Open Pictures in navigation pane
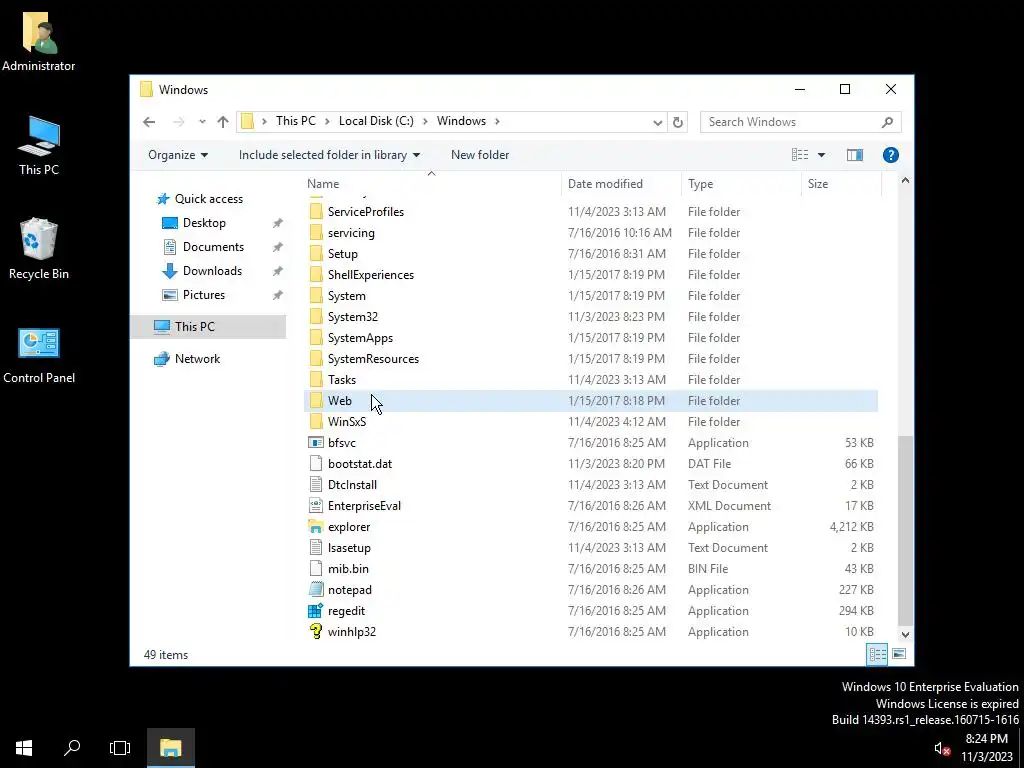Image resolution: width=1024 pixels, height=768 pixels. tap(204, 295)
